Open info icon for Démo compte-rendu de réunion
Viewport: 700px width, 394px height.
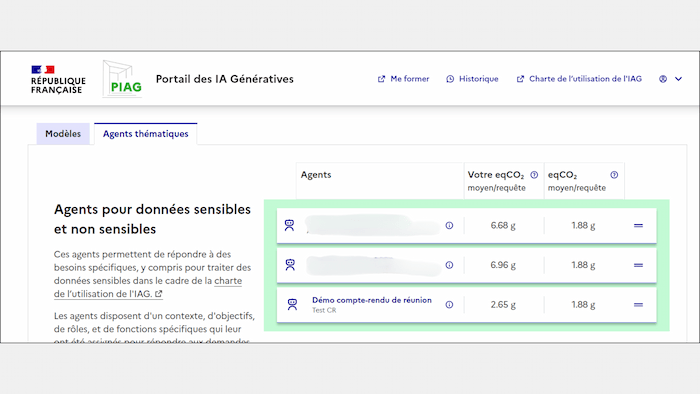coord(449,305)
